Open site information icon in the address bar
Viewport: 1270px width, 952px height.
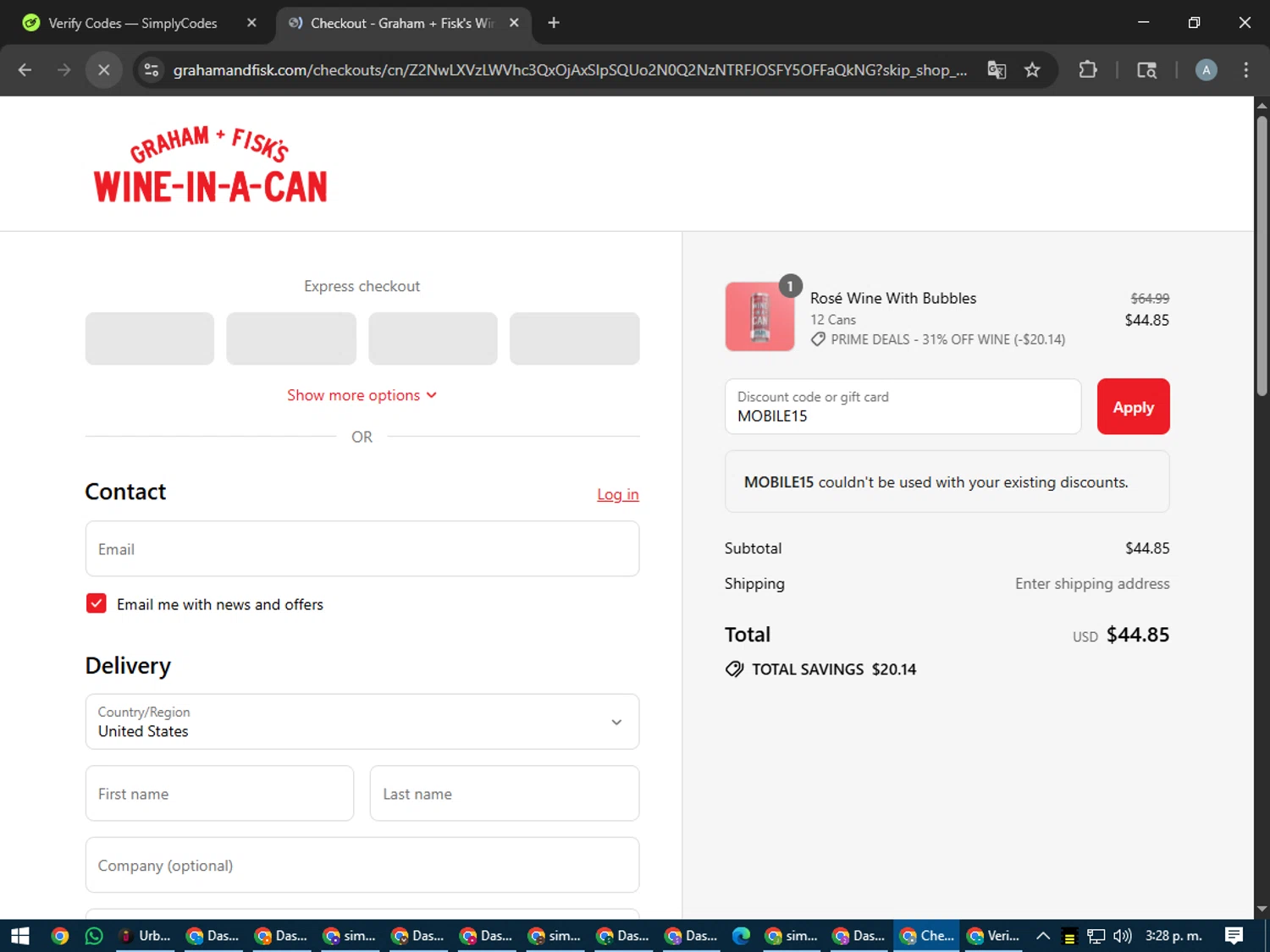[x=152, y=70]
